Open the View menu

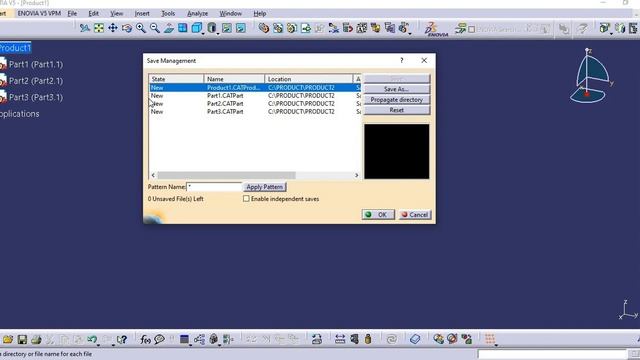point(116,13)
